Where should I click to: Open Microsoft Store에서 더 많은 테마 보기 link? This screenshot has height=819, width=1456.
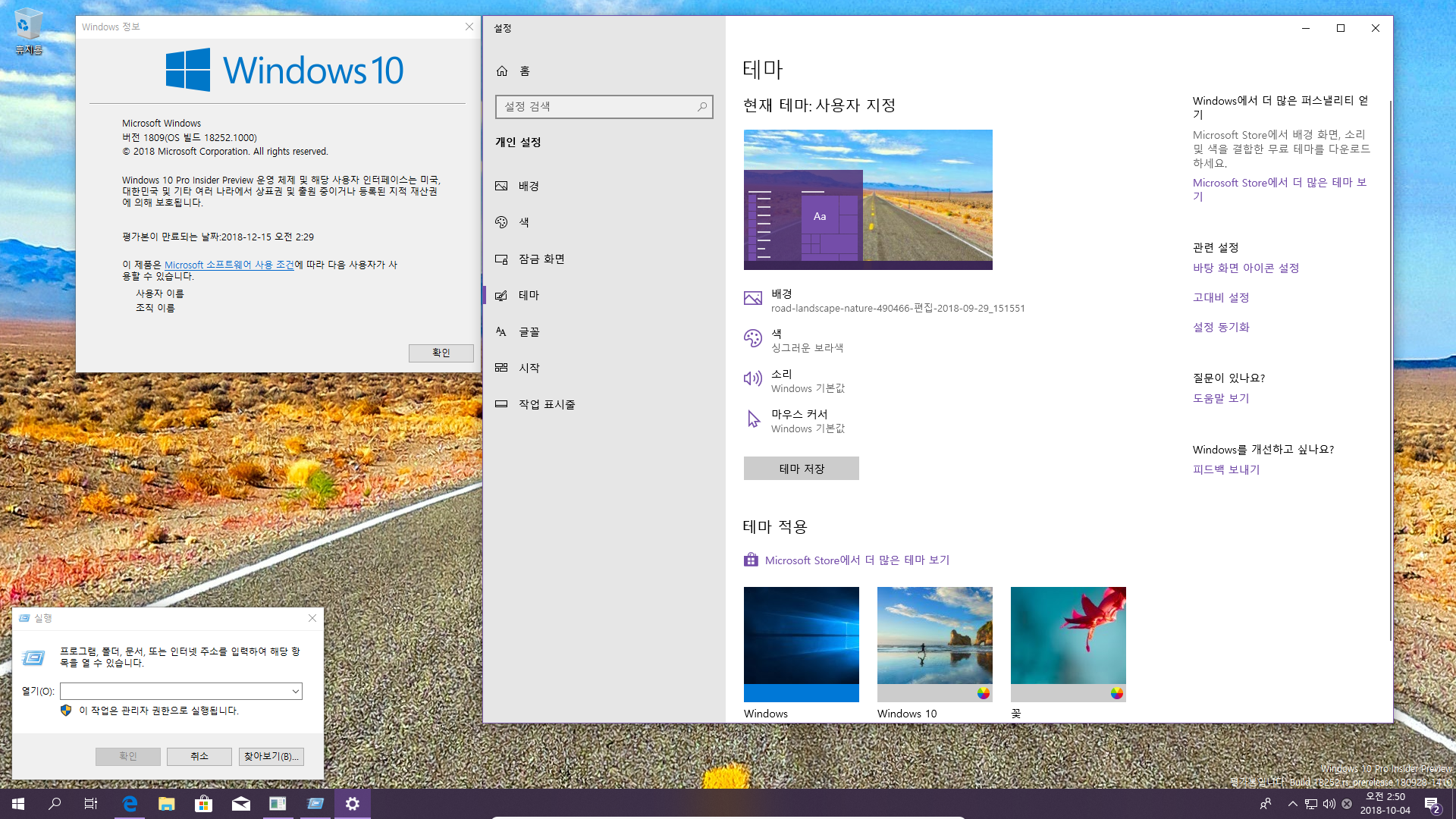[x=857, y=560]
